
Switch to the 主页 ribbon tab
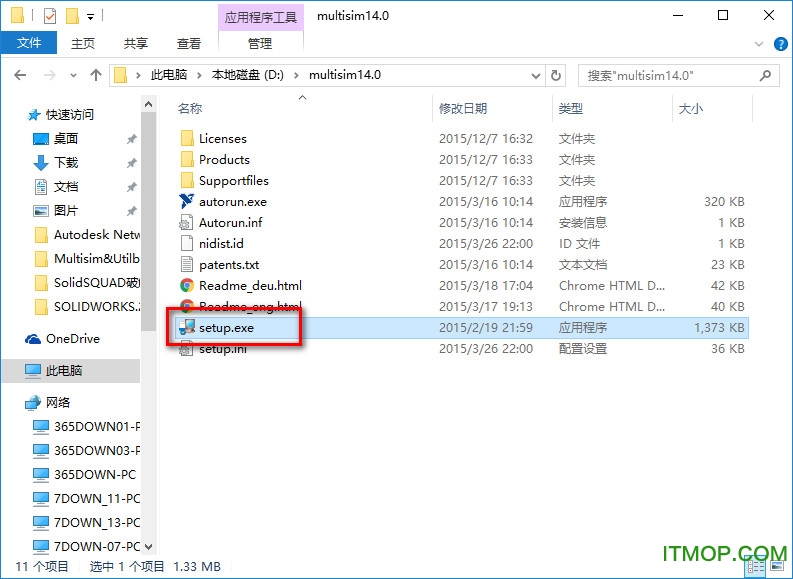point(82,43)
